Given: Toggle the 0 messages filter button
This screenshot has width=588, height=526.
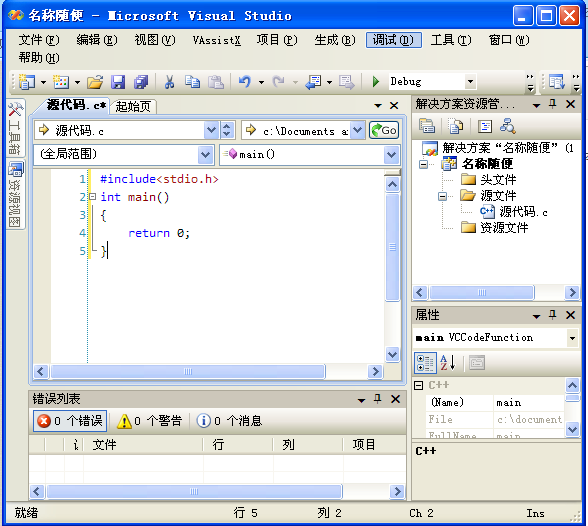Looking at the screenshot, I should (229, 421).
